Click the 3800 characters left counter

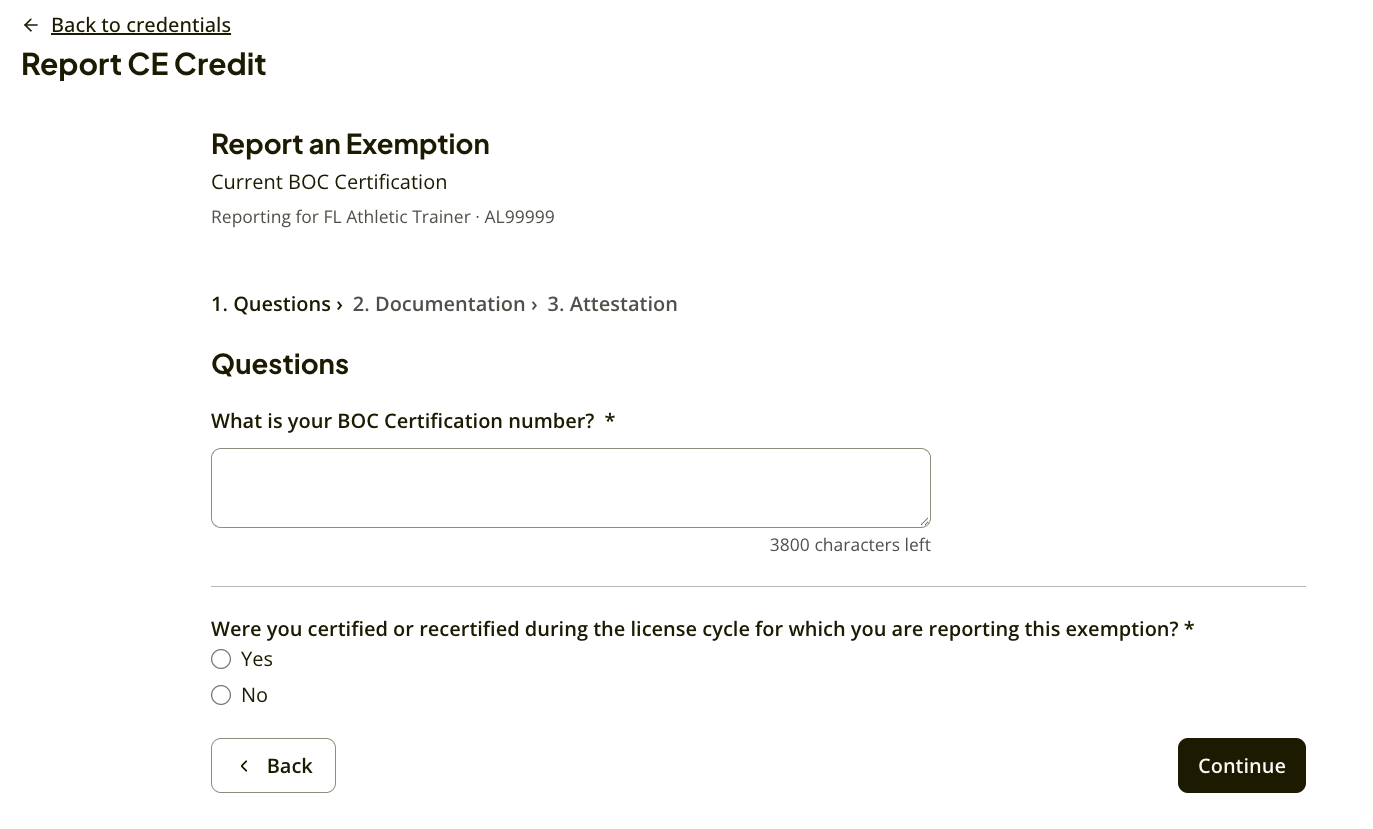coord(850,545)
